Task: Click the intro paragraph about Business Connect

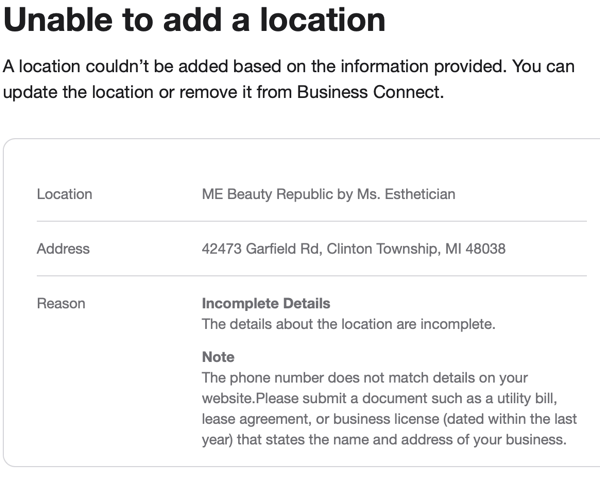Action: tap(289, 79)
